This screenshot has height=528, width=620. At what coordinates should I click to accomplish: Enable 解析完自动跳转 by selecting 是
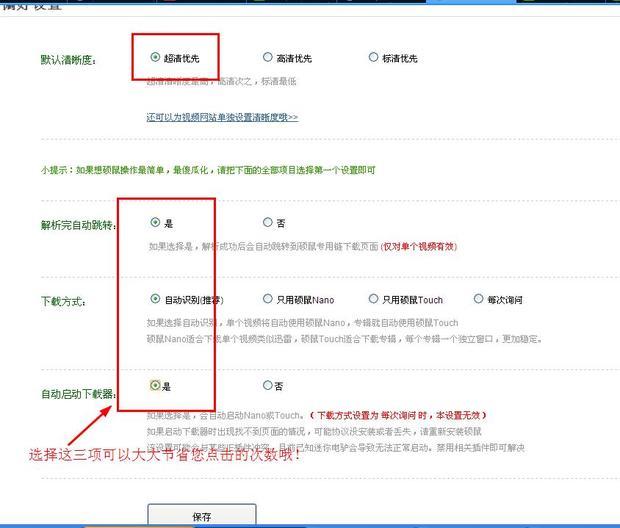(x=155, y=222)
